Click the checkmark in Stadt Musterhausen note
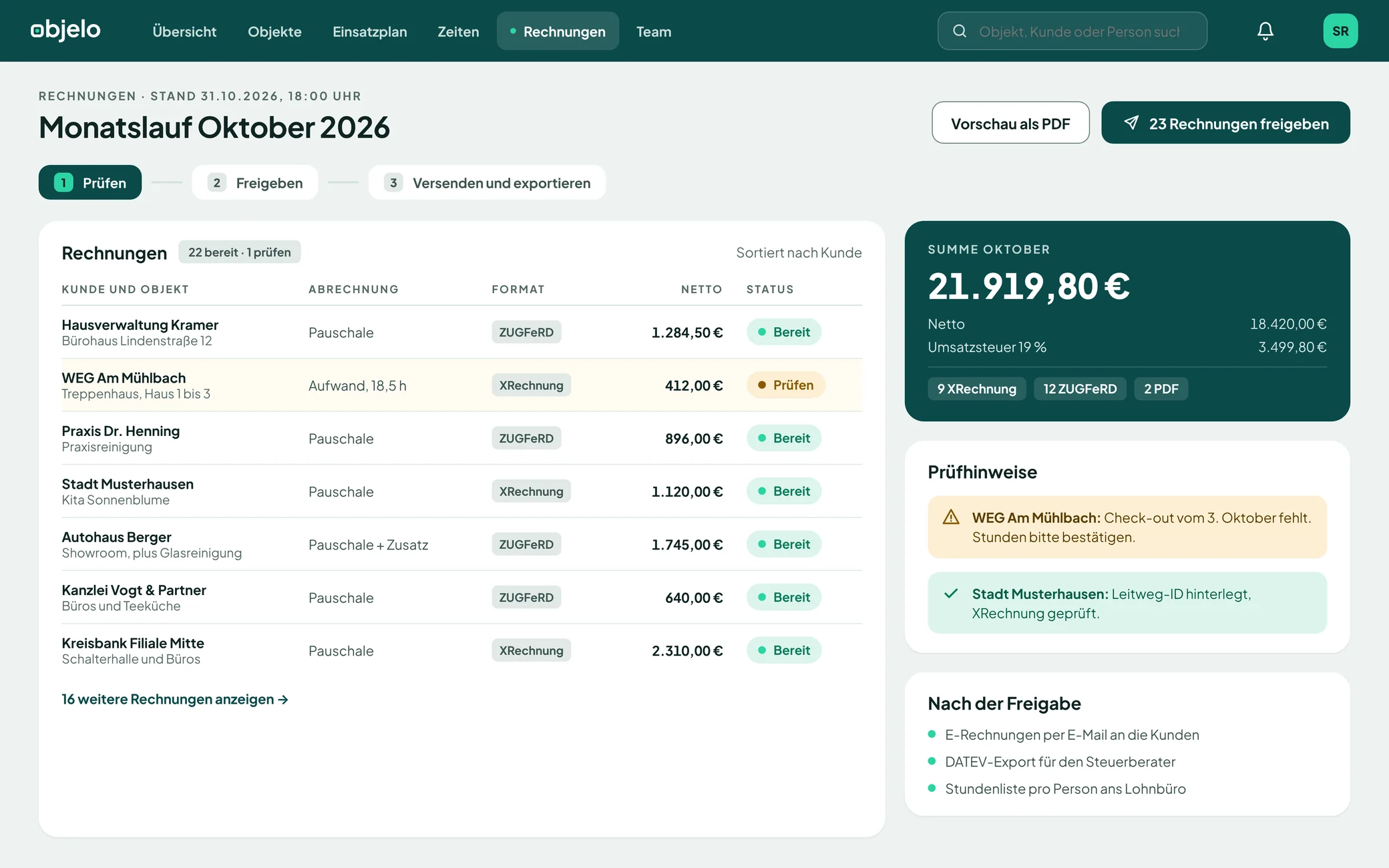 point(951,593)
